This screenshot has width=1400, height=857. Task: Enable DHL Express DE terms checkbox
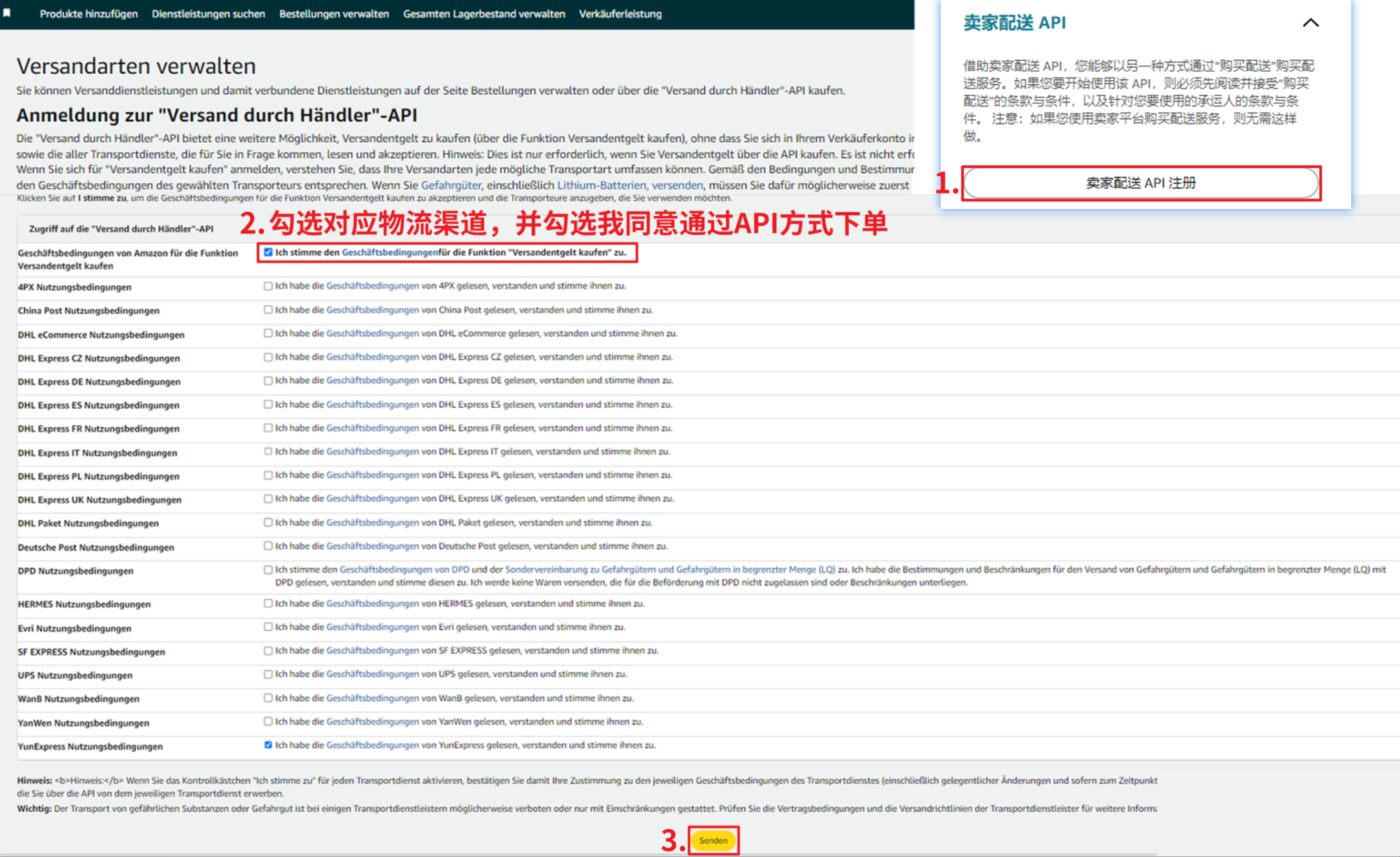268,381
